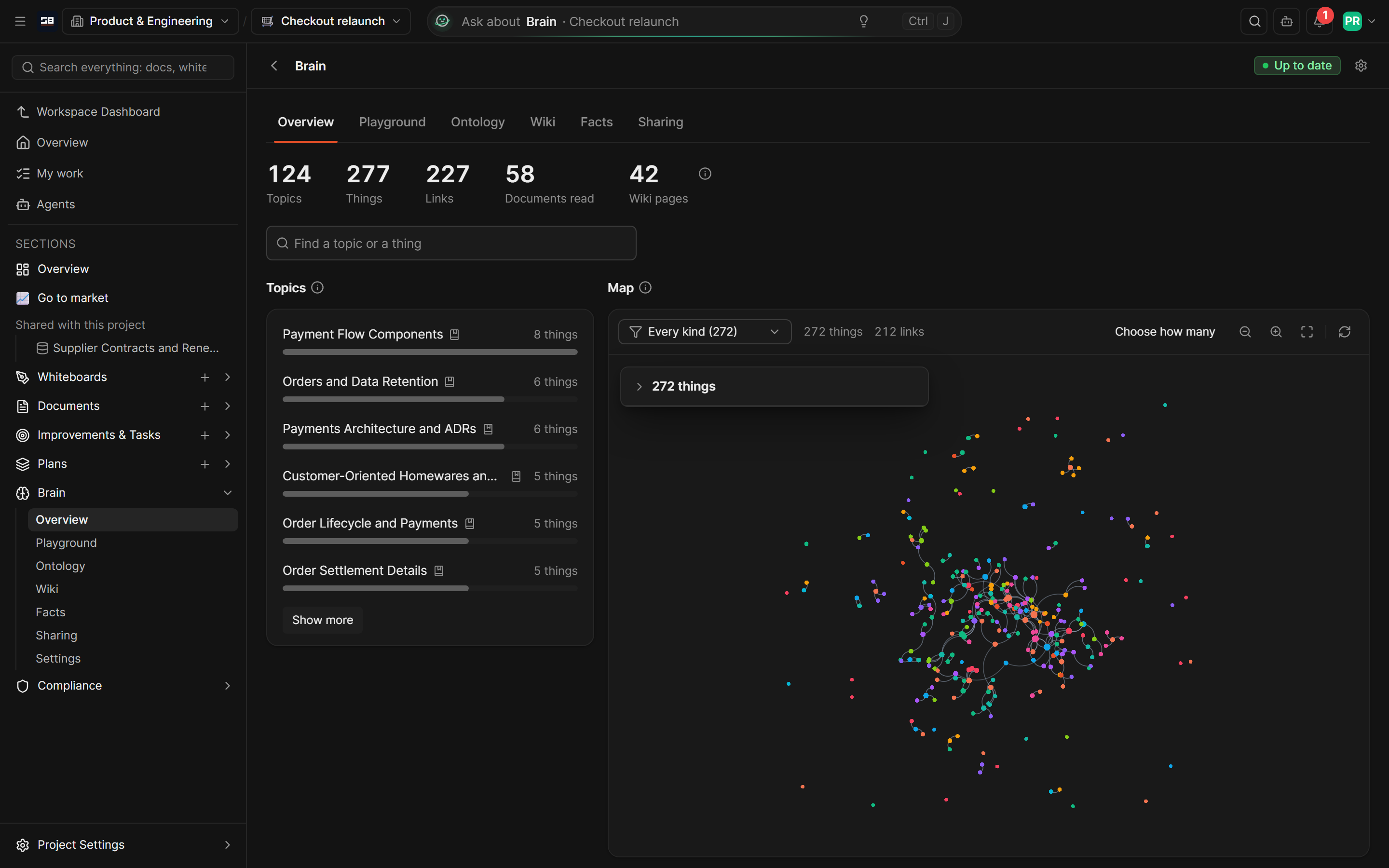Add a new Plan with plus icon

pyautogui.click(x=204, y=464)
